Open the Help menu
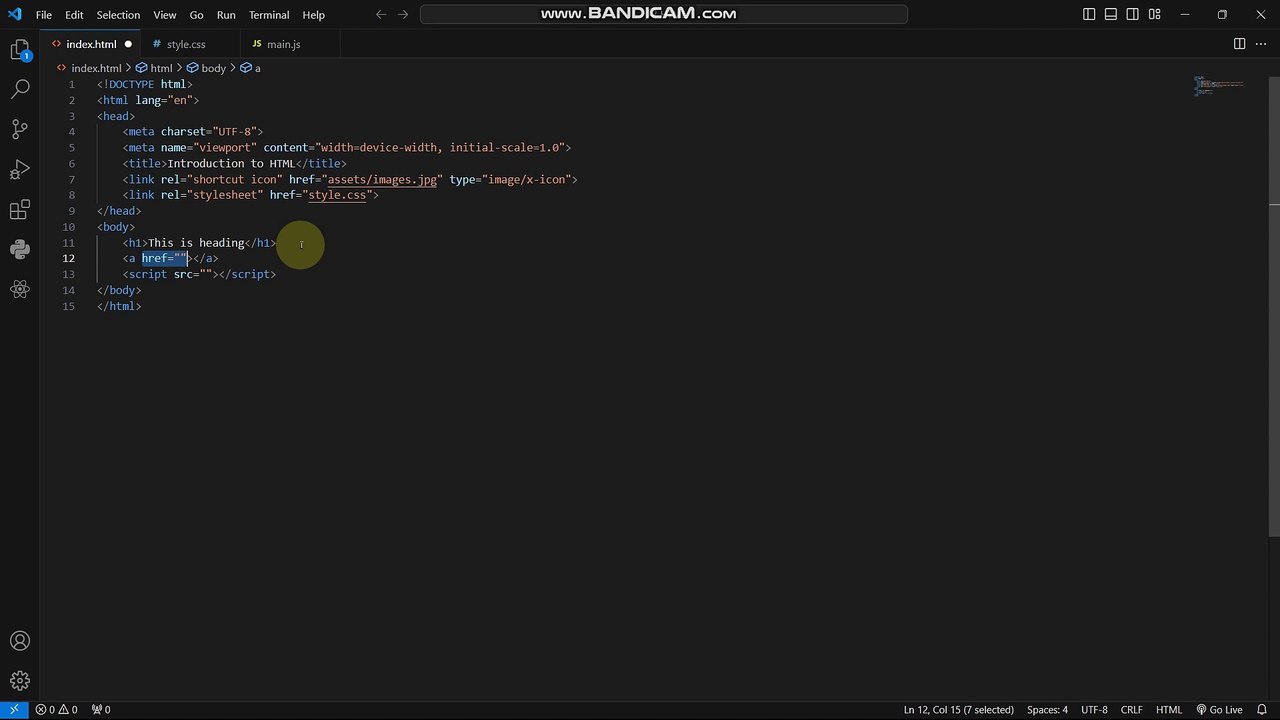The height and width of the screenshot is (720, 1280). pyautogui.click(x=314, y=15)
